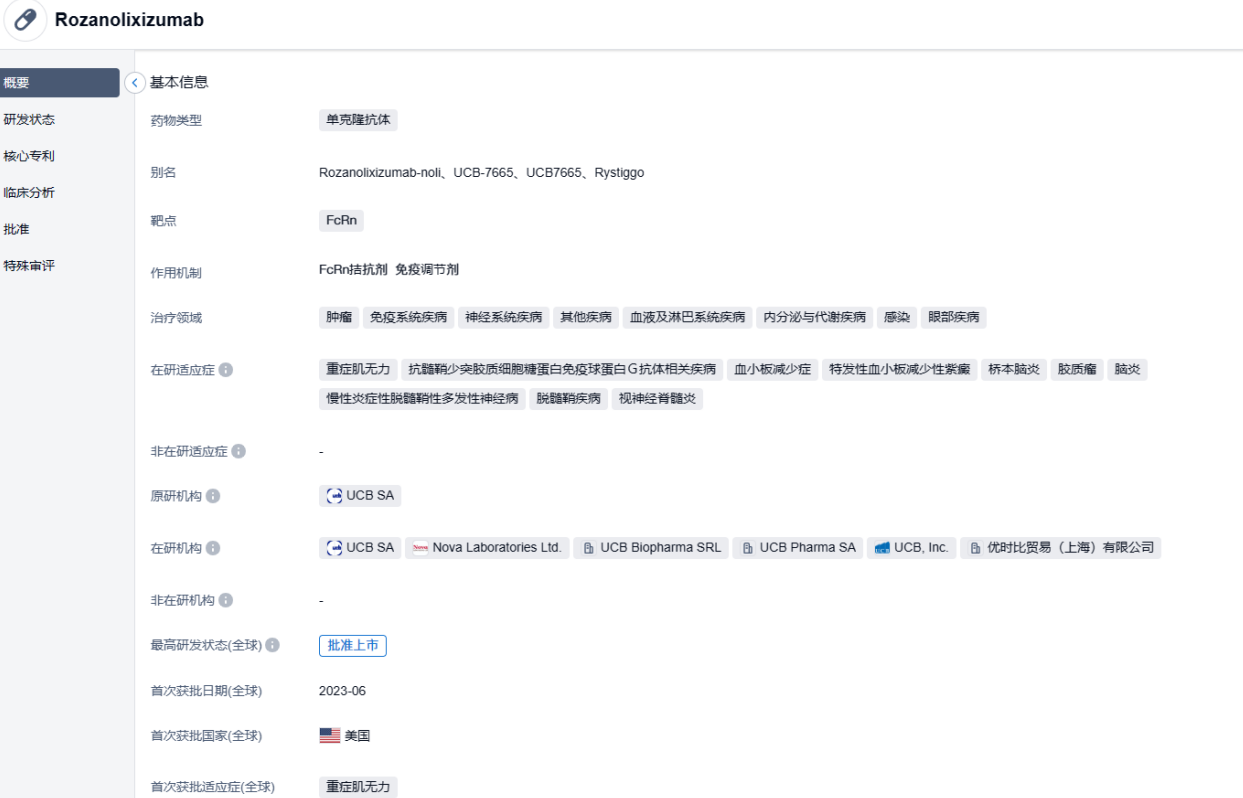The width and height of the screenshot is (1243, 798).
Task: Open the UCB Biopharma SRL organization link
Action: click(x=650, y=548)
